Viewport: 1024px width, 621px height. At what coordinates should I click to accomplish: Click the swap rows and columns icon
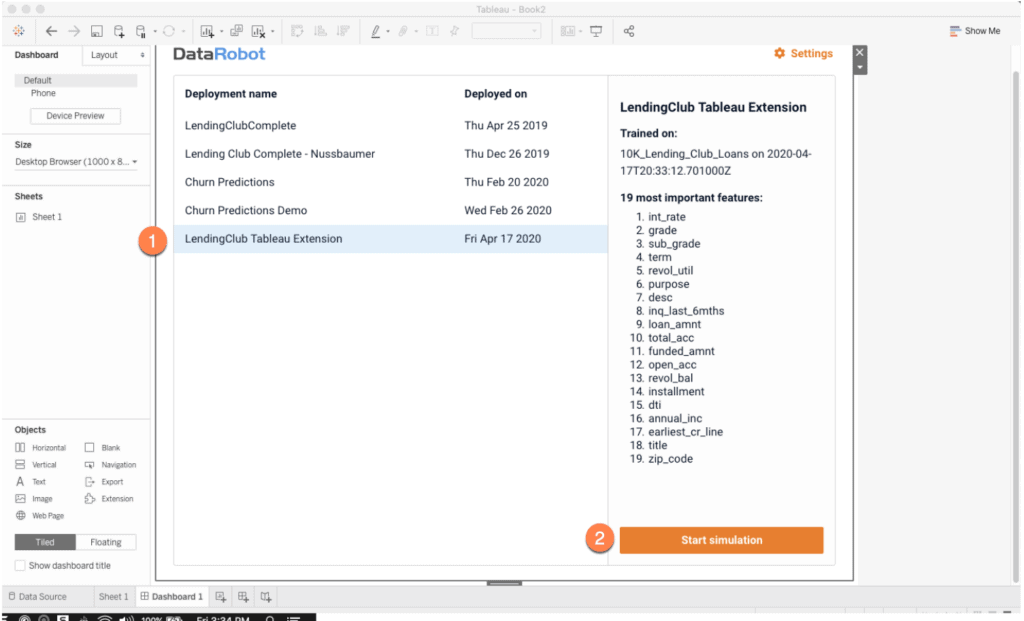(297, 31)
